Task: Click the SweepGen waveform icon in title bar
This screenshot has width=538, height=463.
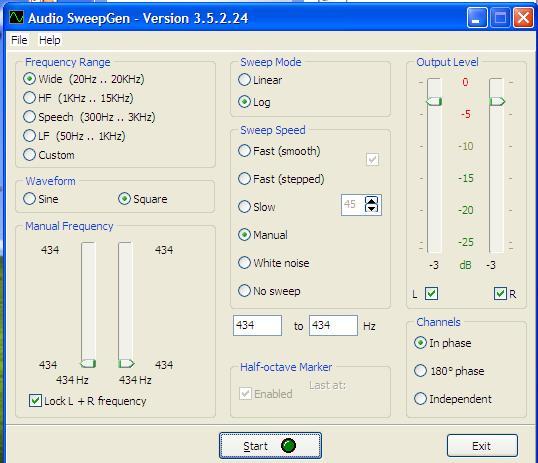Action: (16, 17)
